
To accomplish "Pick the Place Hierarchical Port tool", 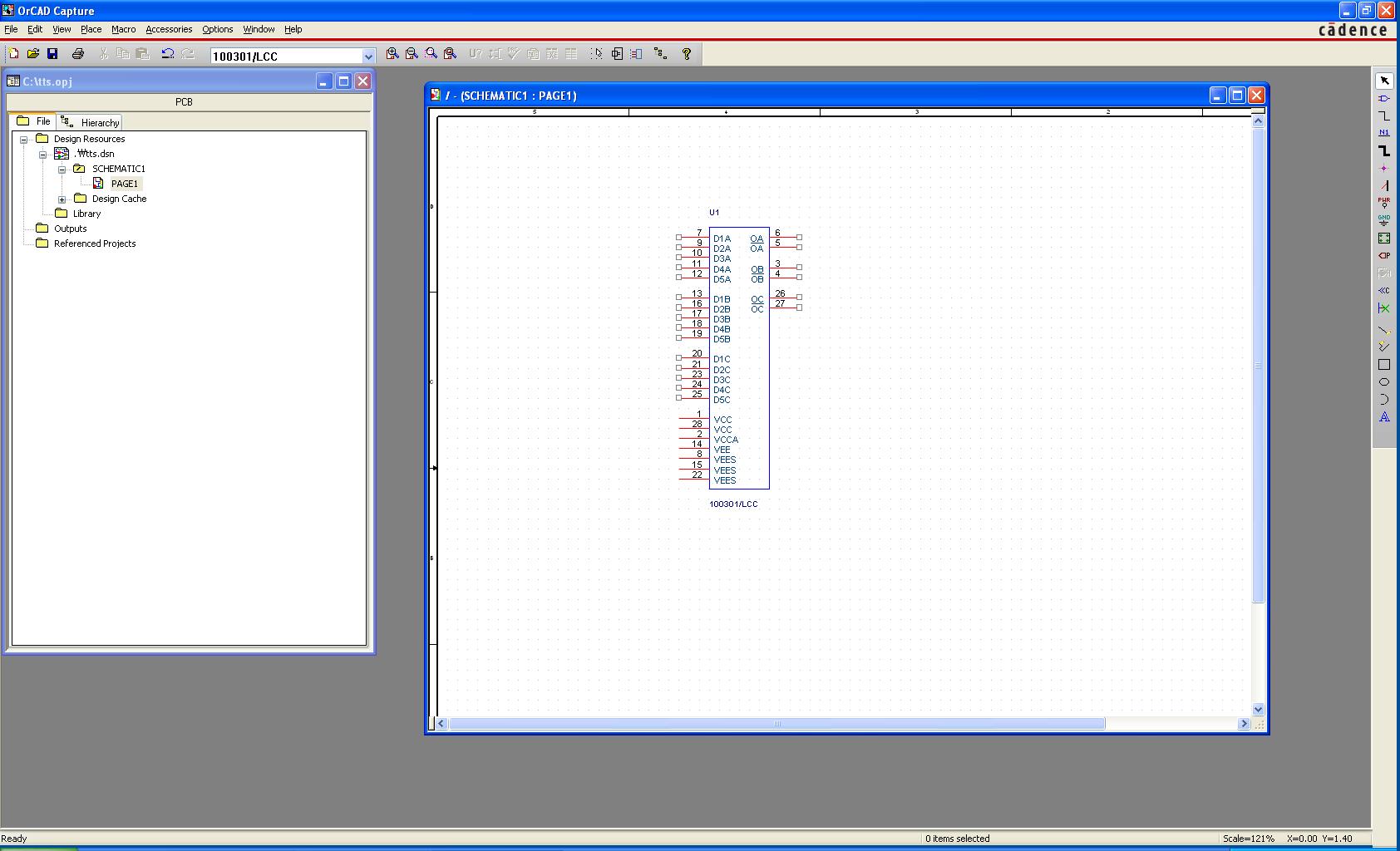I will tap(1384, 256).
